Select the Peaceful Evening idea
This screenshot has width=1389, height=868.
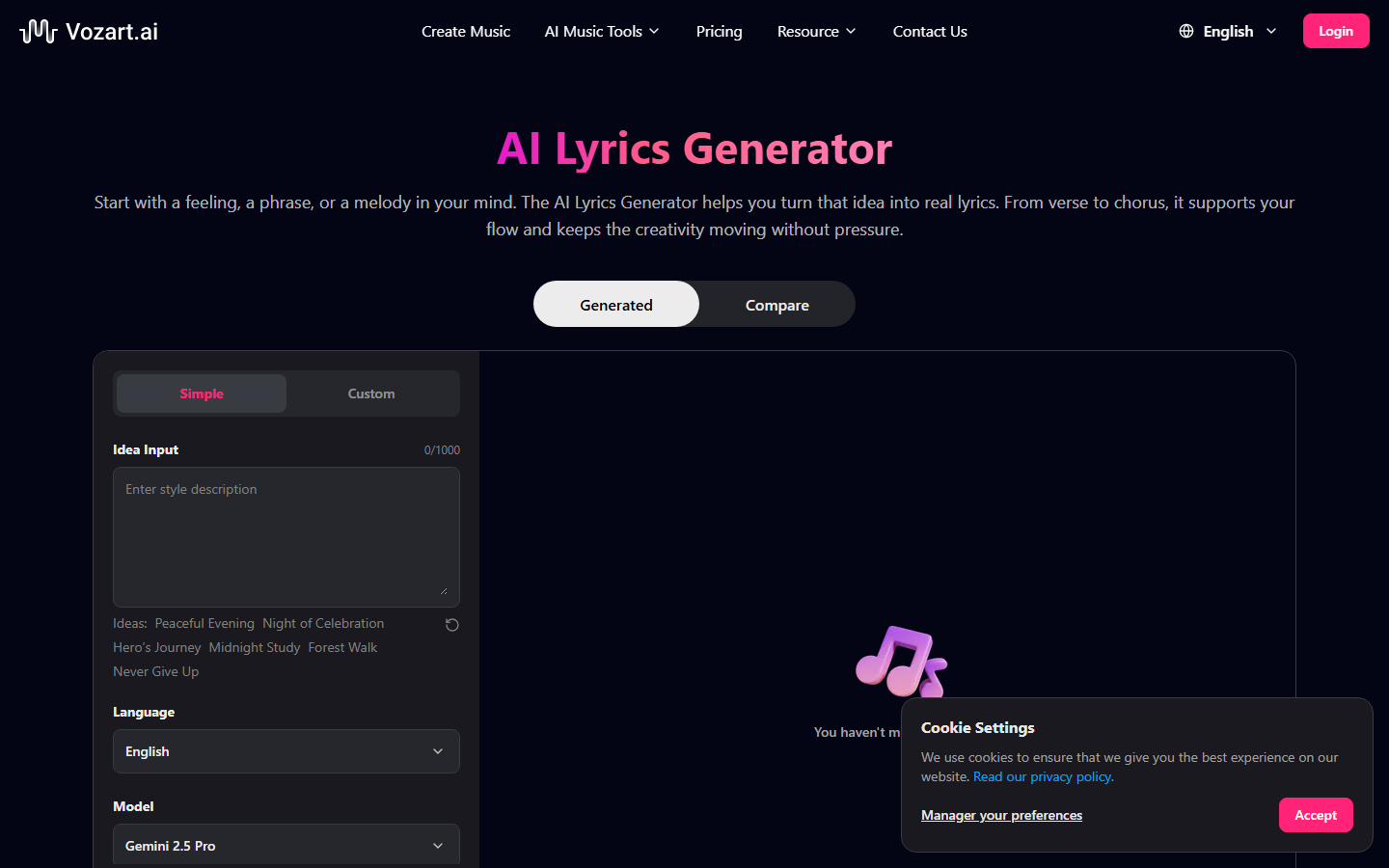204,623
